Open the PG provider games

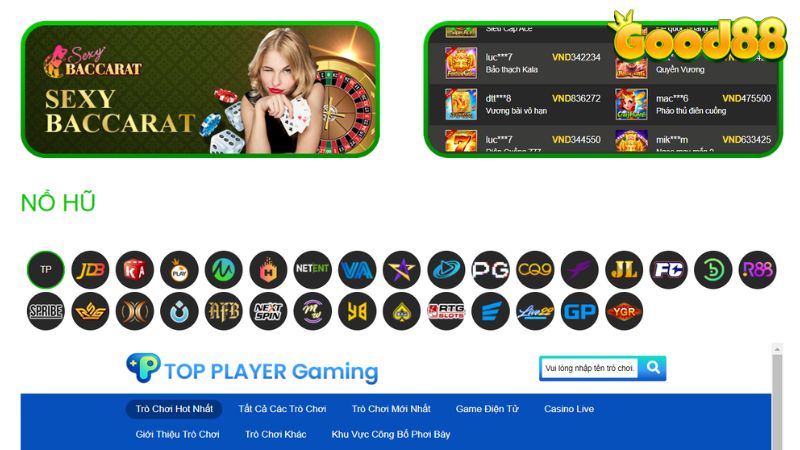pos(491,270)
